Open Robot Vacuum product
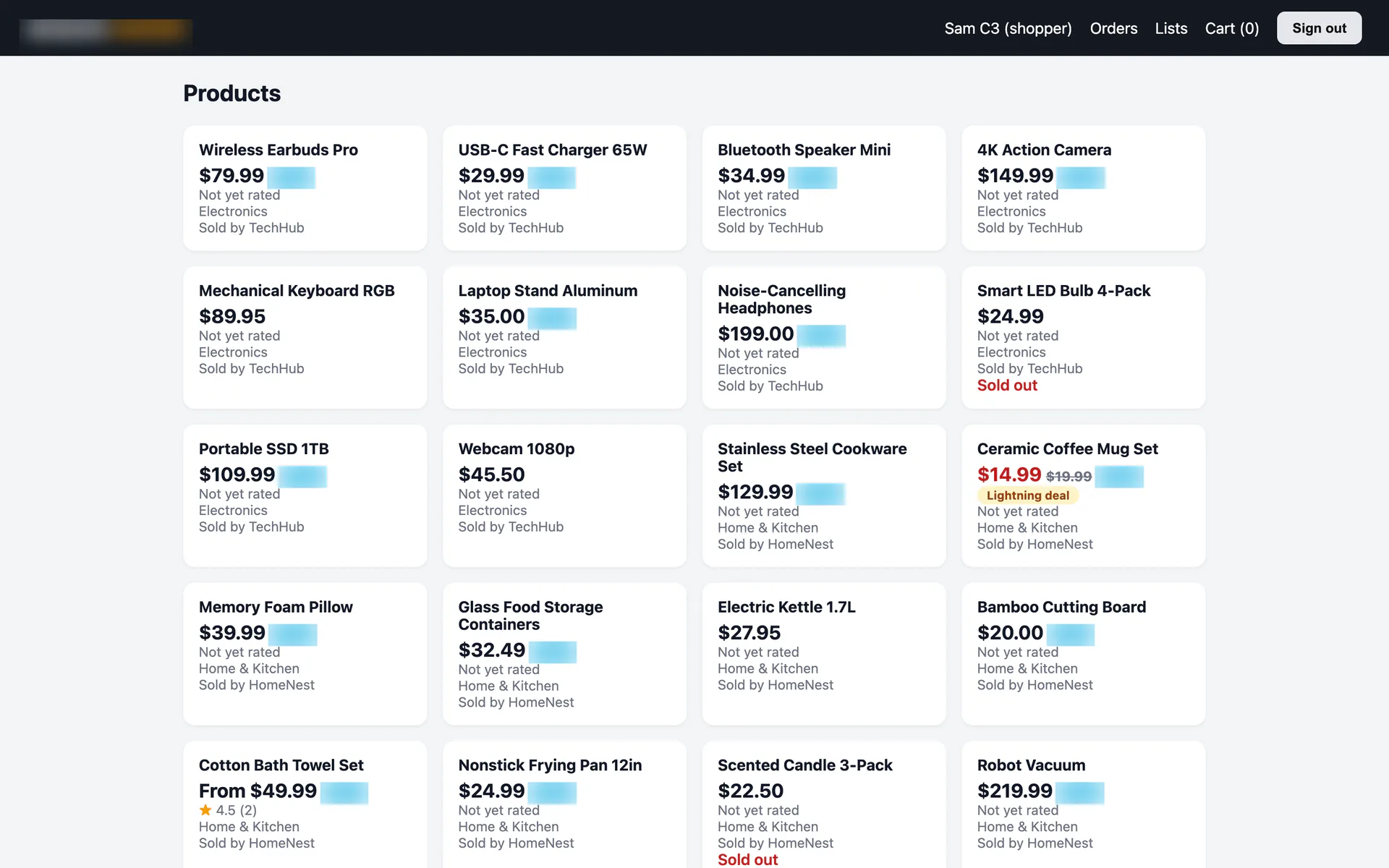 tap(1031, 765)
